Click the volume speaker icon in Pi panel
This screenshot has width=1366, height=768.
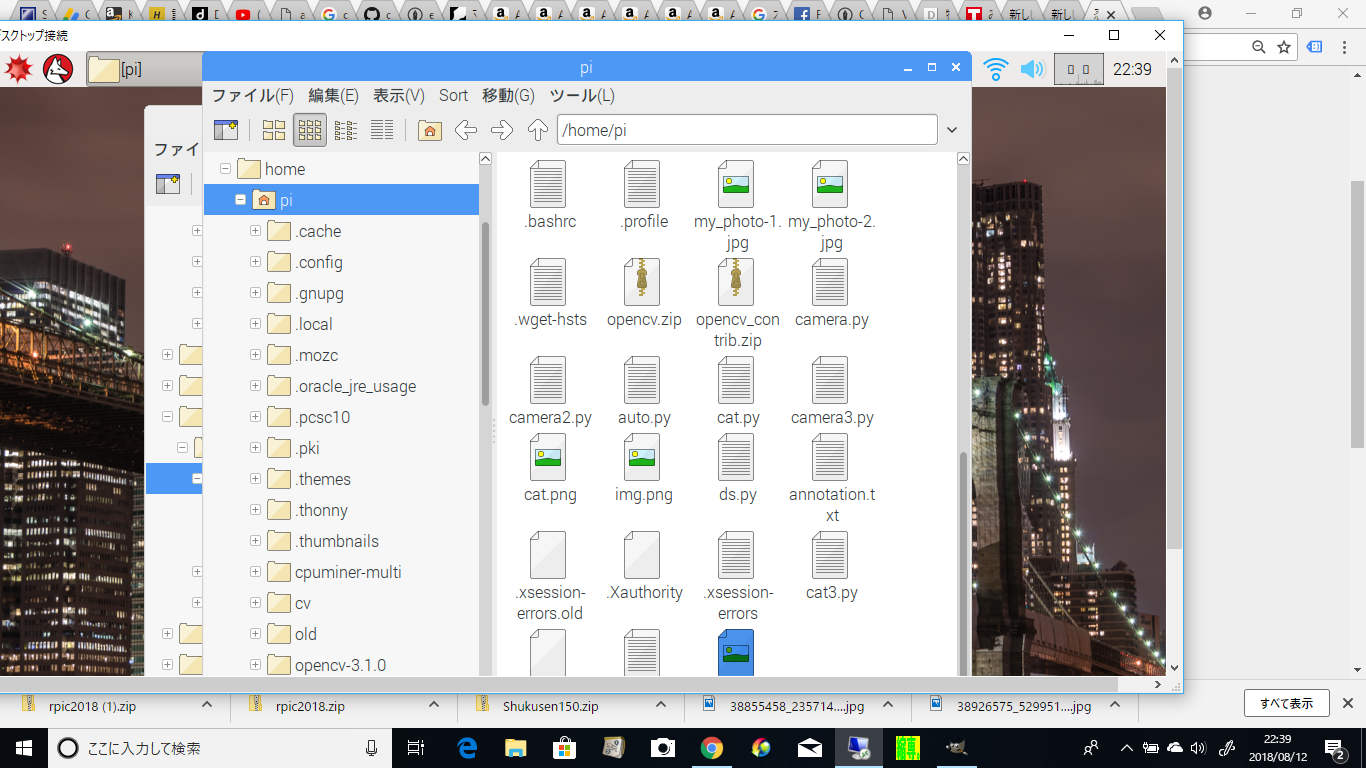1032,69
